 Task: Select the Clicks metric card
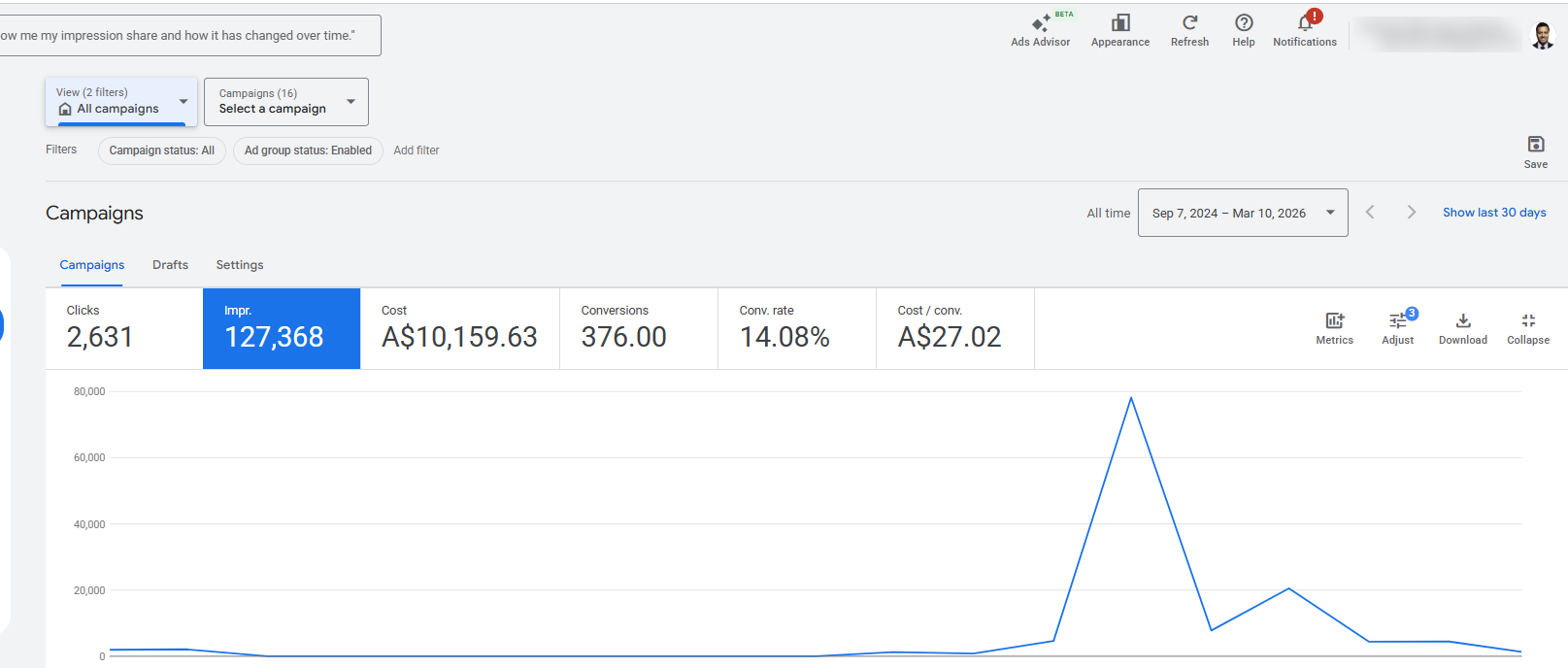[x=124, y=328]
